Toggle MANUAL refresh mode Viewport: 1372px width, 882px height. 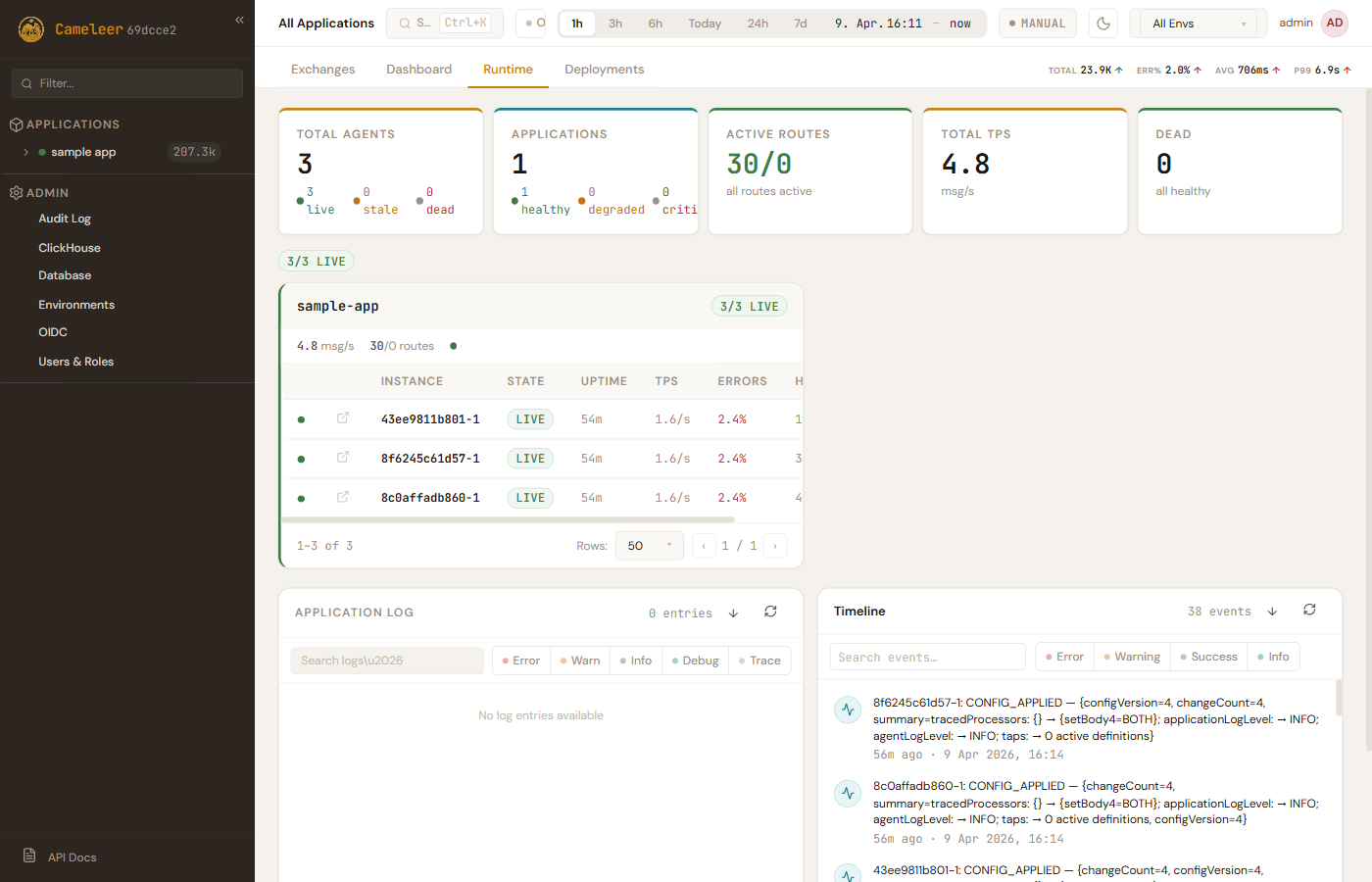pyautogui.click(x=1037, y=24)
